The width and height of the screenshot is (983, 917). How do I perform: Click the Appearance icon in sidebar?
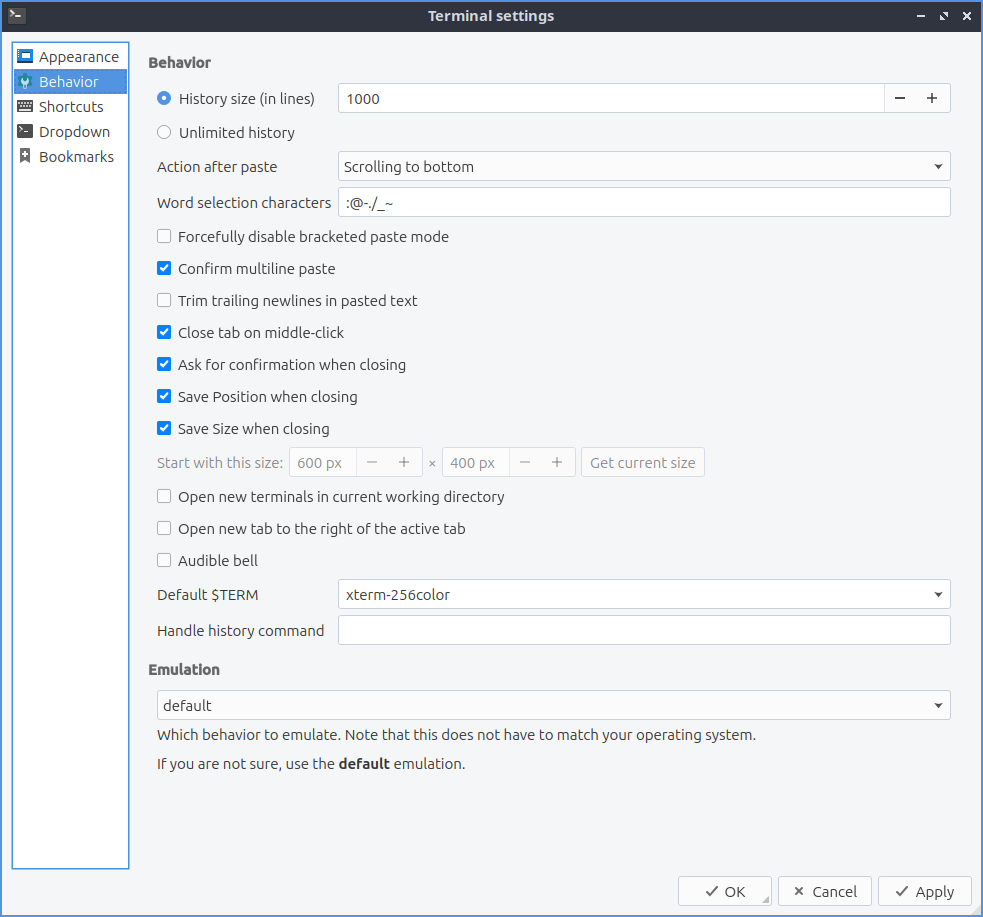coord(25,57)
